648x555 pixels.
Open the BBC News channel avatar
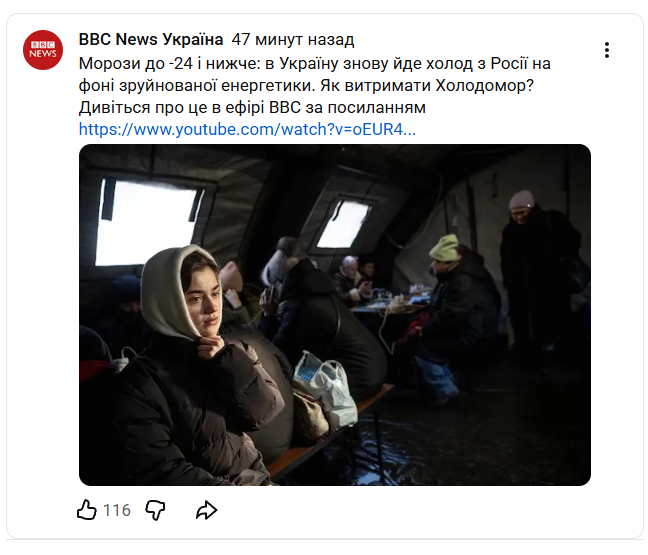click(43, 50)
